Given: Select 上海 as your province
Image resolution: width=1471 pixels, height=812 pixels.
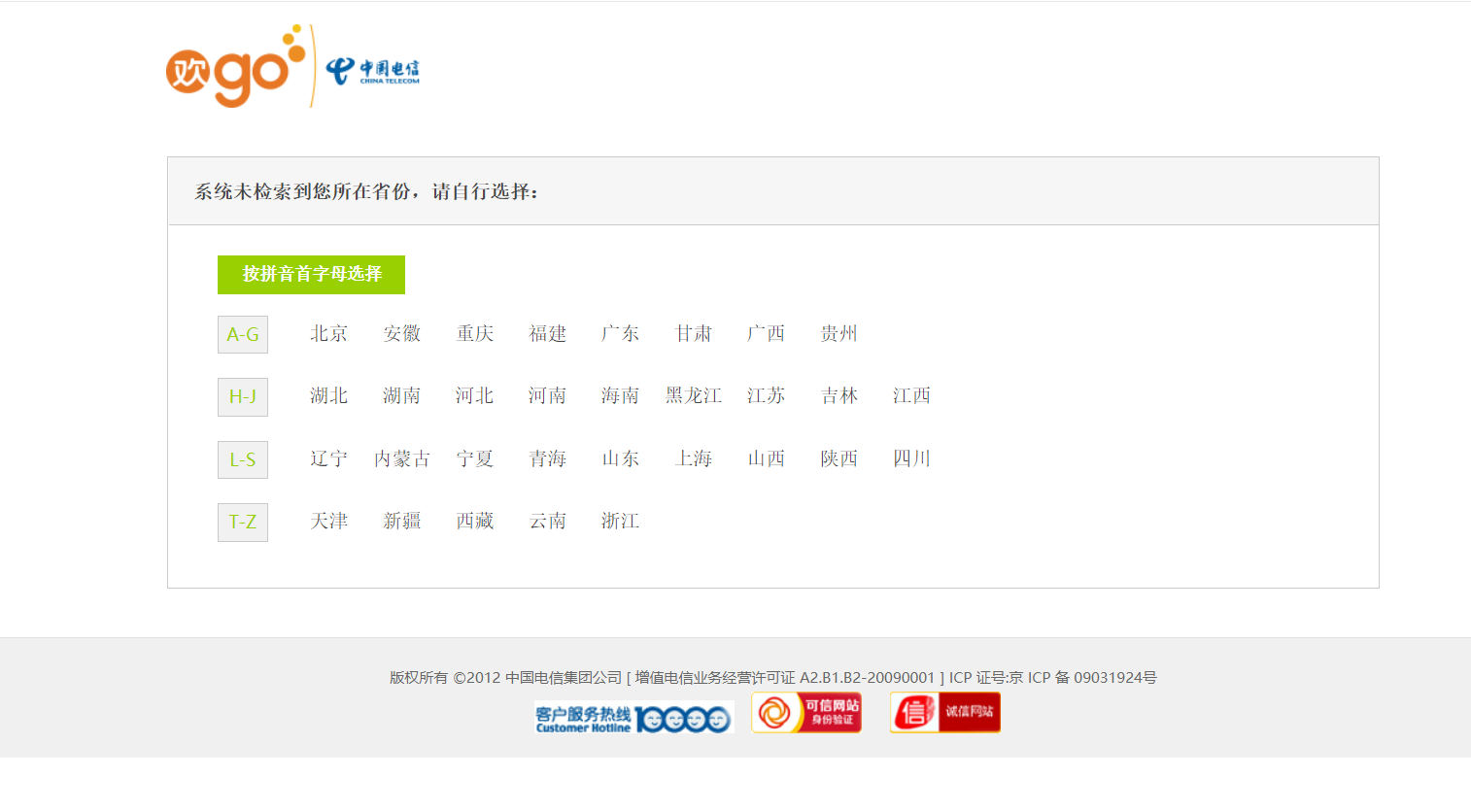Looking at the screenshot, I should pyautogui.click(x=693, y=459).
